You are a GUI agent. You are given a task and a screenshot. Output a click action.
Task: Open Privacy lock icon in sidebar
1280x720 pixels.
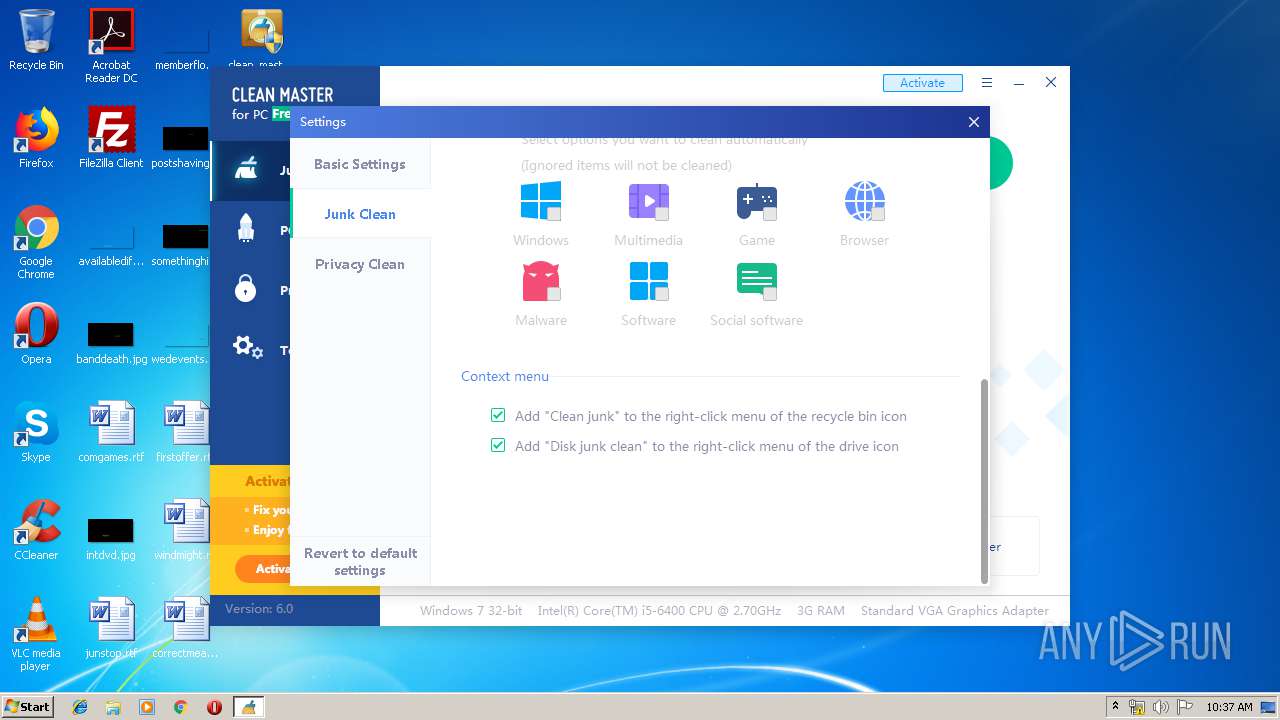point(245,289)
